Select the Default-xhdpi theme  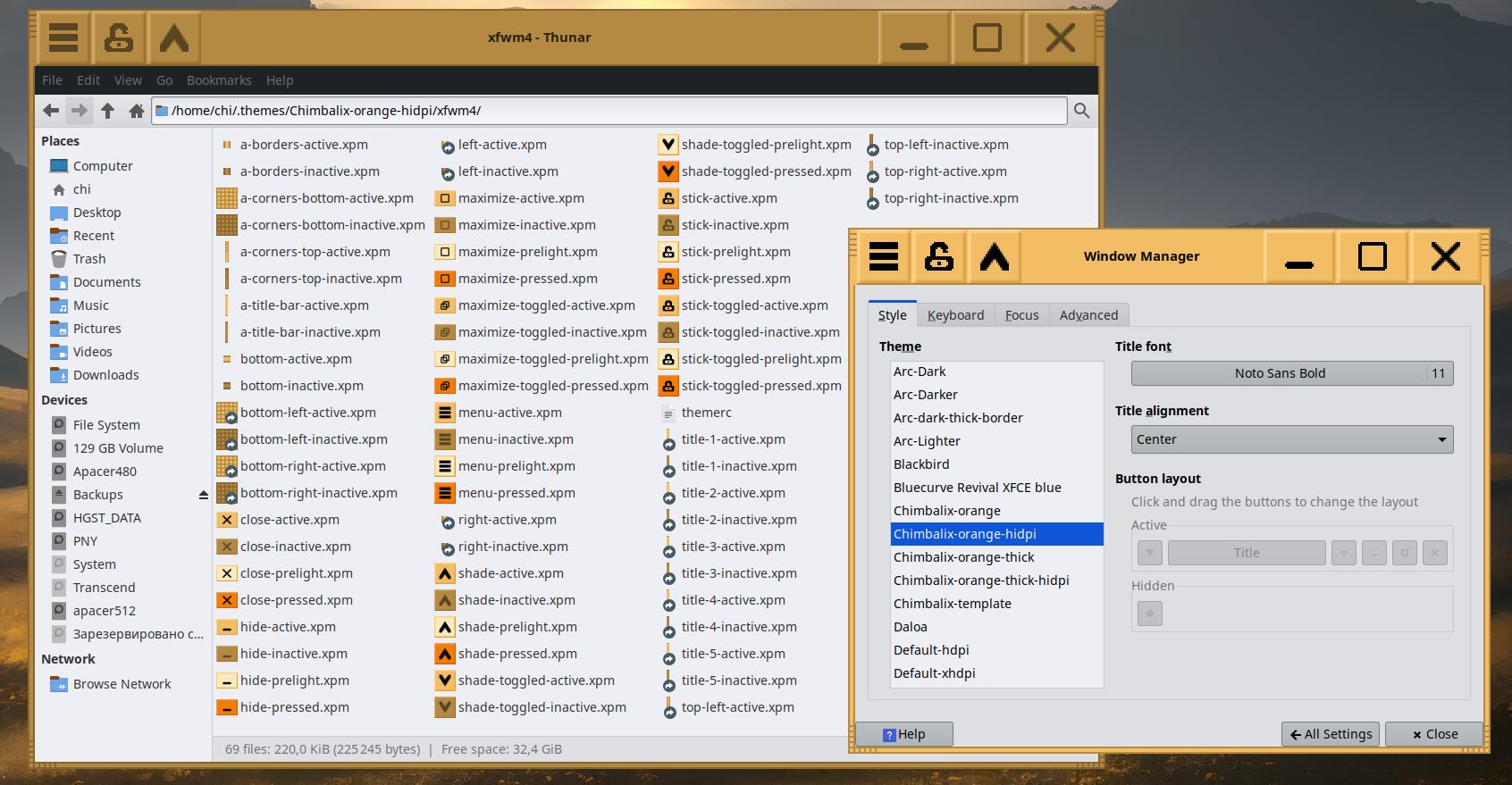[997, 673]
